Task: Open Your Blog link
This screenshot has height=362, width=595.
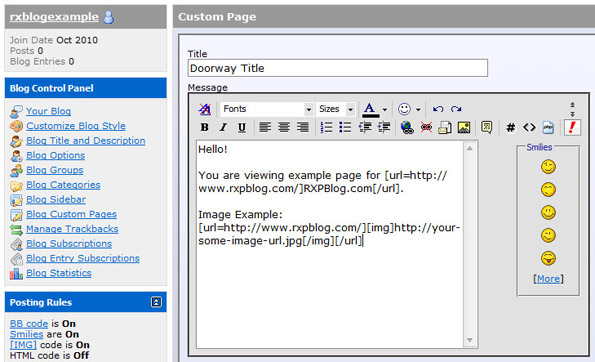Action: coord(49,111)
